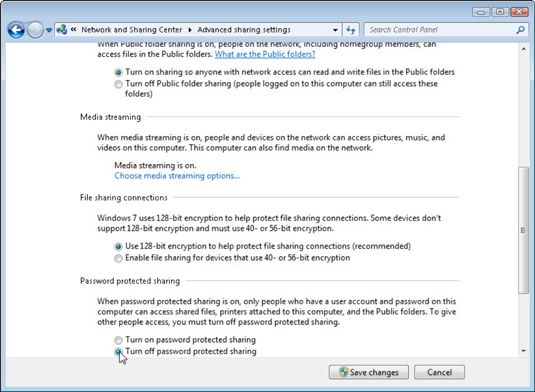
Task: Select Turn off Public folder sharing
Action: pos(118,84)
